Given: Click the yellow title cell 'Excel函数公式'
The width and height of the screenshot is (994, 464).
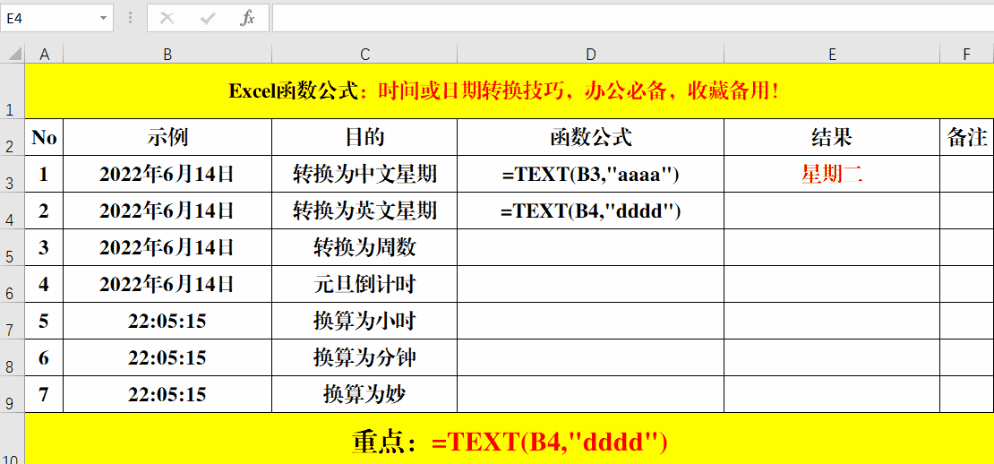Looking at the screenshot, I should point(509,91).
